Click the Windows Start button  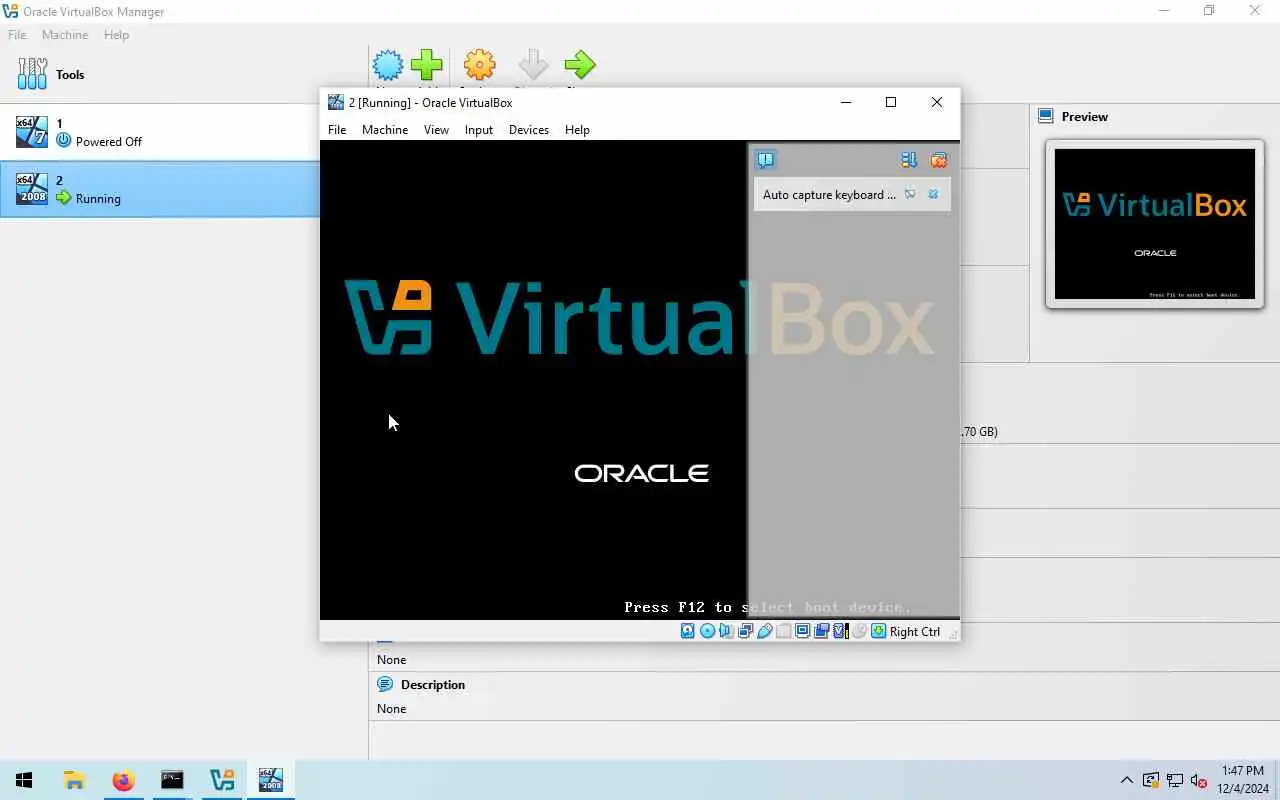[24, 780]
